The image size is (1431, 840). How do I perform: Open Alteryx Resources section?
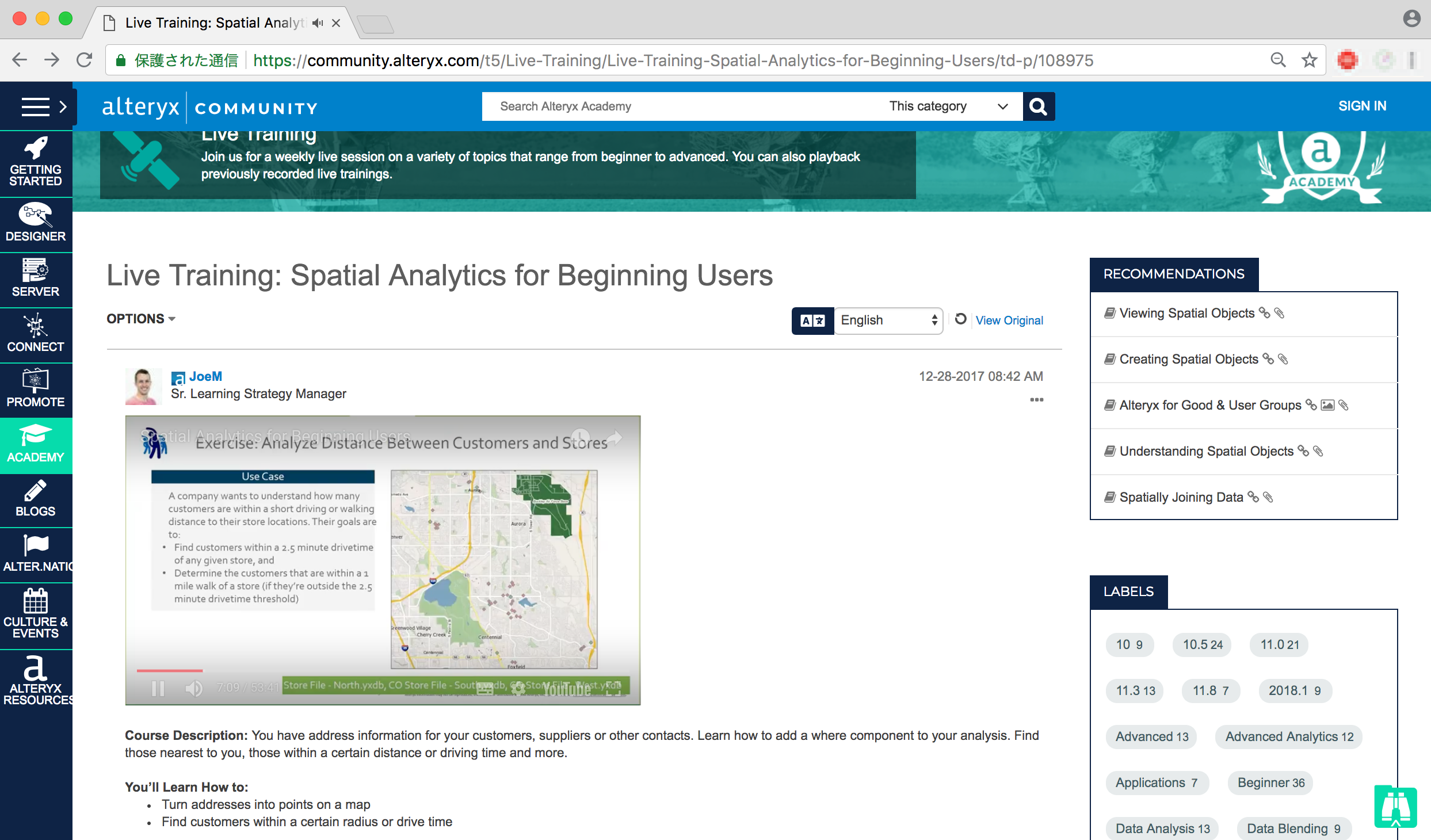coord(36,682)
